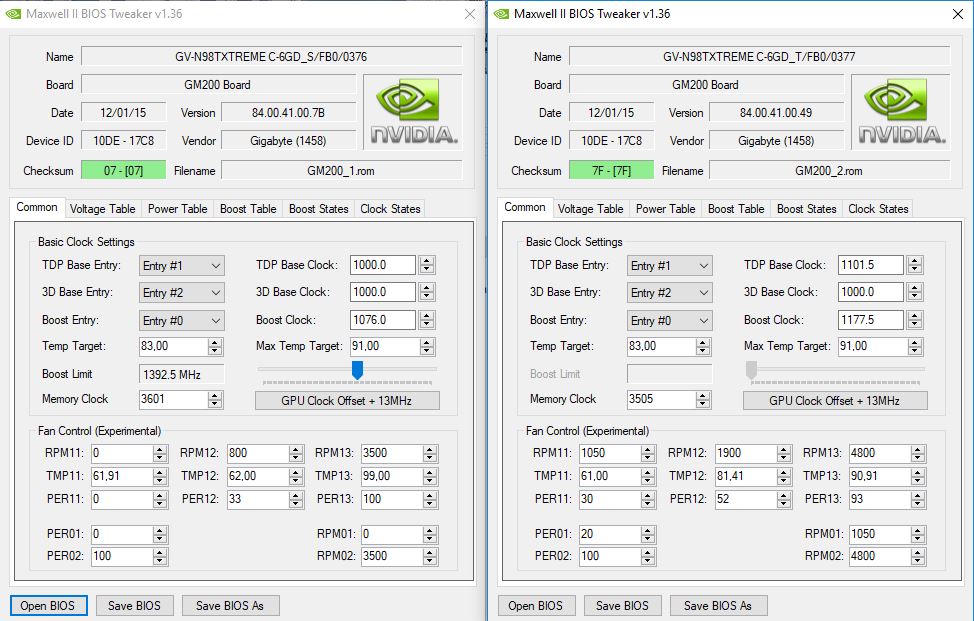Click the Temp Target stepper in the left window
974x621 pixels.
(215, 347)
